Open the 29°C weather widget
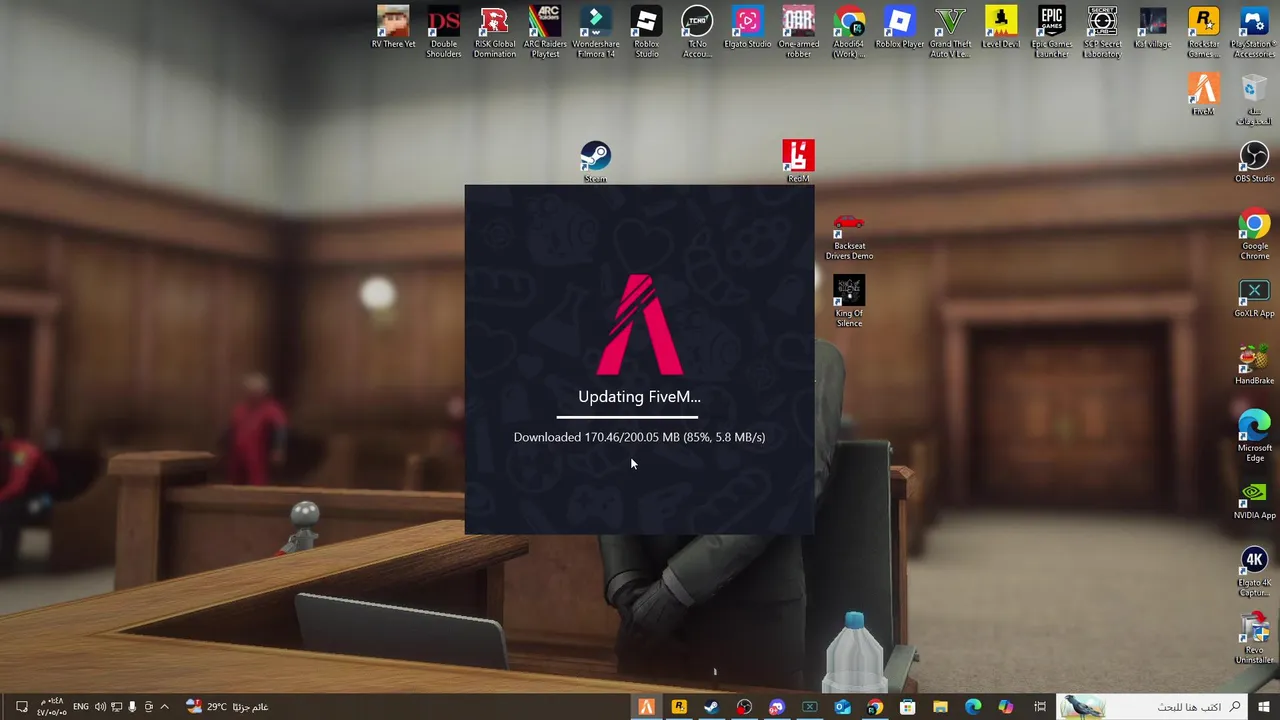This screenshot has width=1280, height=720. click(226, 707)
